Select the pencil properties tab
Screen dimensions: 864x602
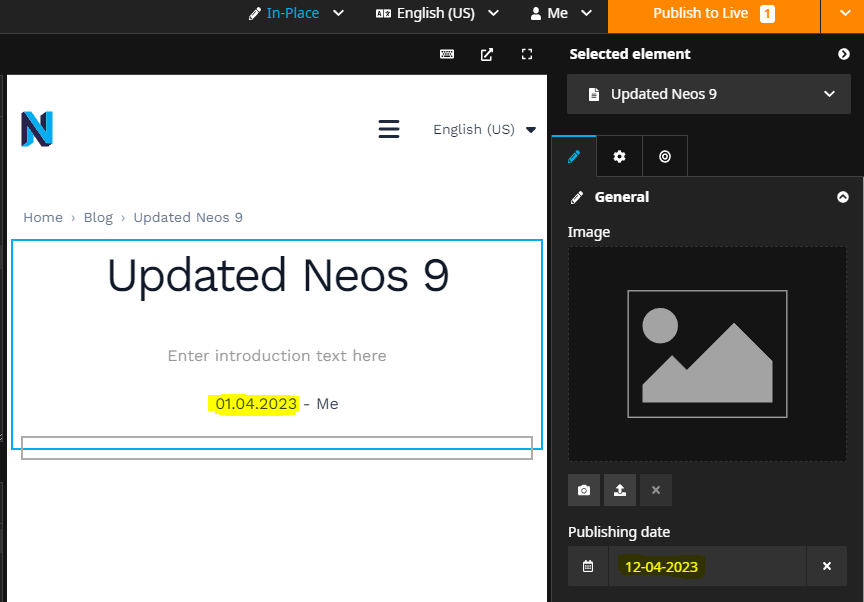tap(574, 156)
